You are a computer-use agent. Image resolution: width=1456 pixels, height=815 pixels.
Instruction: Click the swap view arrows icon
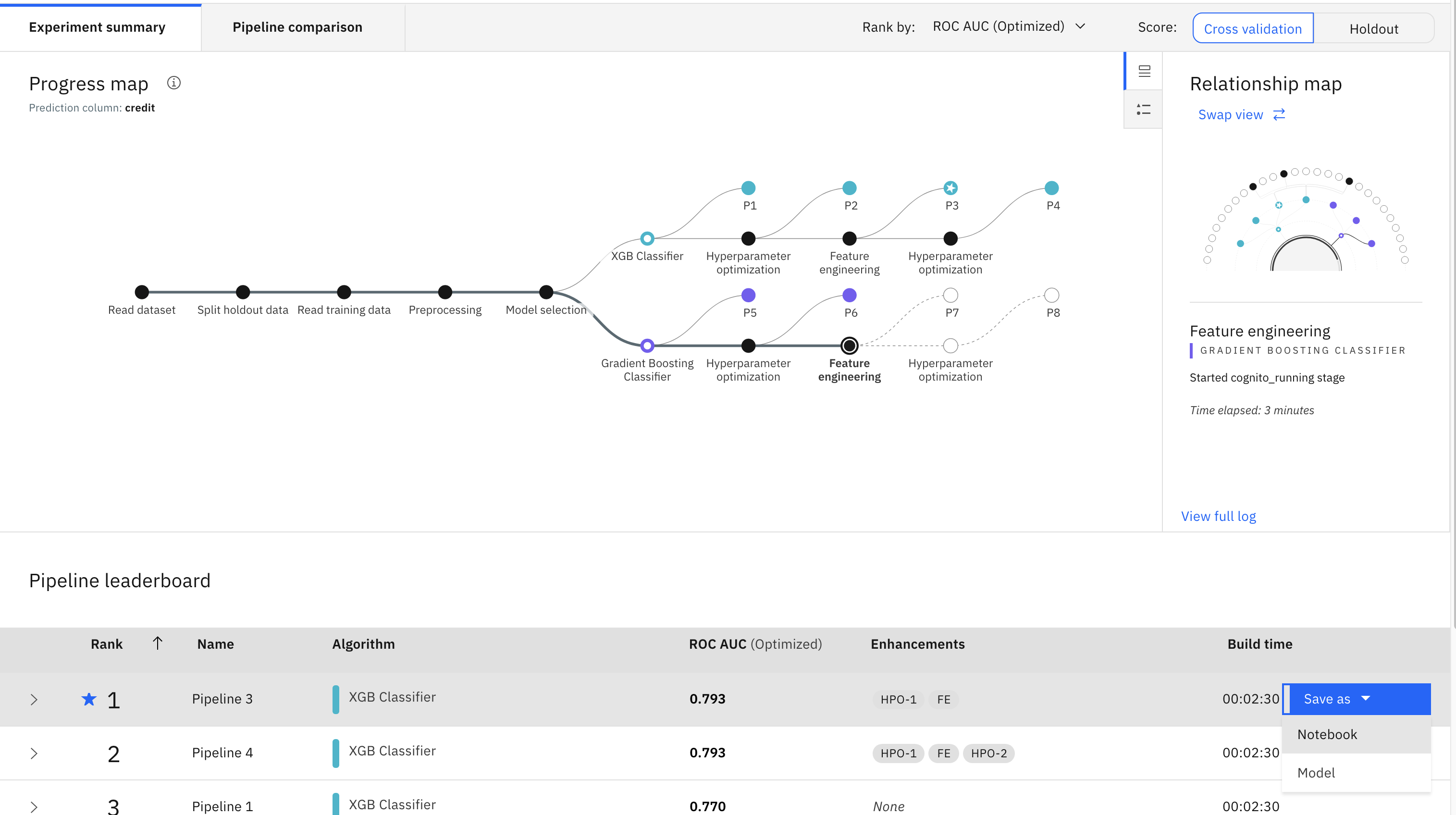(x=1279, y=115)
